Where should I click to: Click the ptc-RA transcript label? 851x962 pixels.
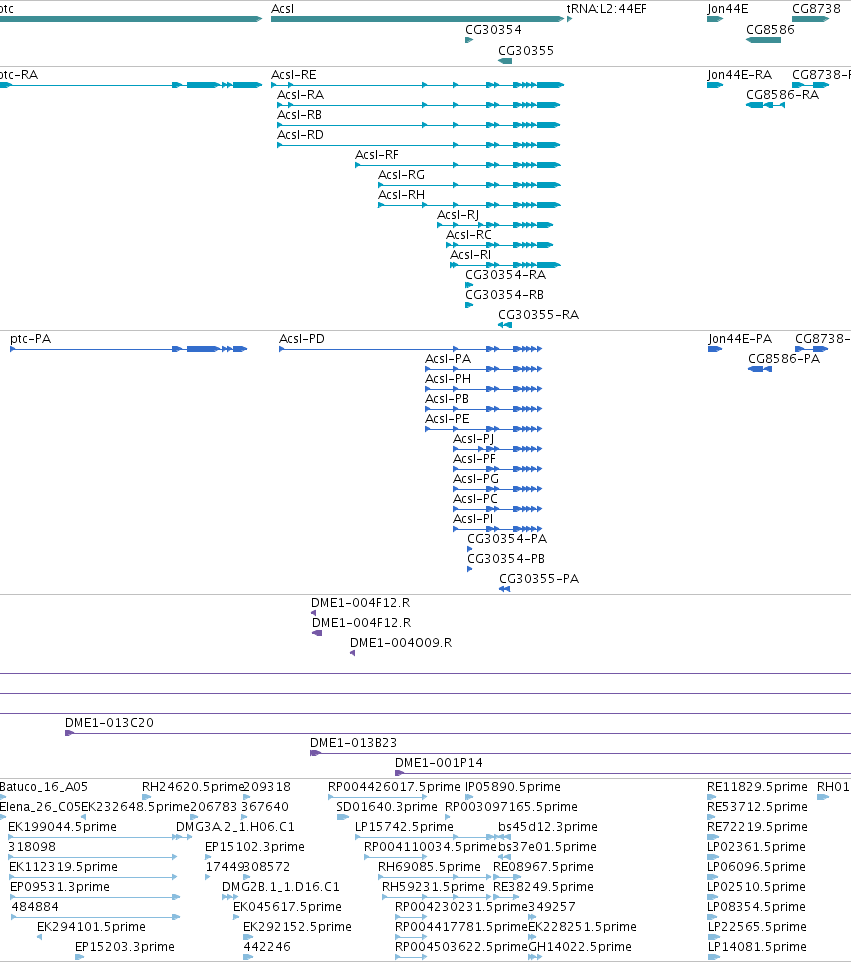coord(18,75)
